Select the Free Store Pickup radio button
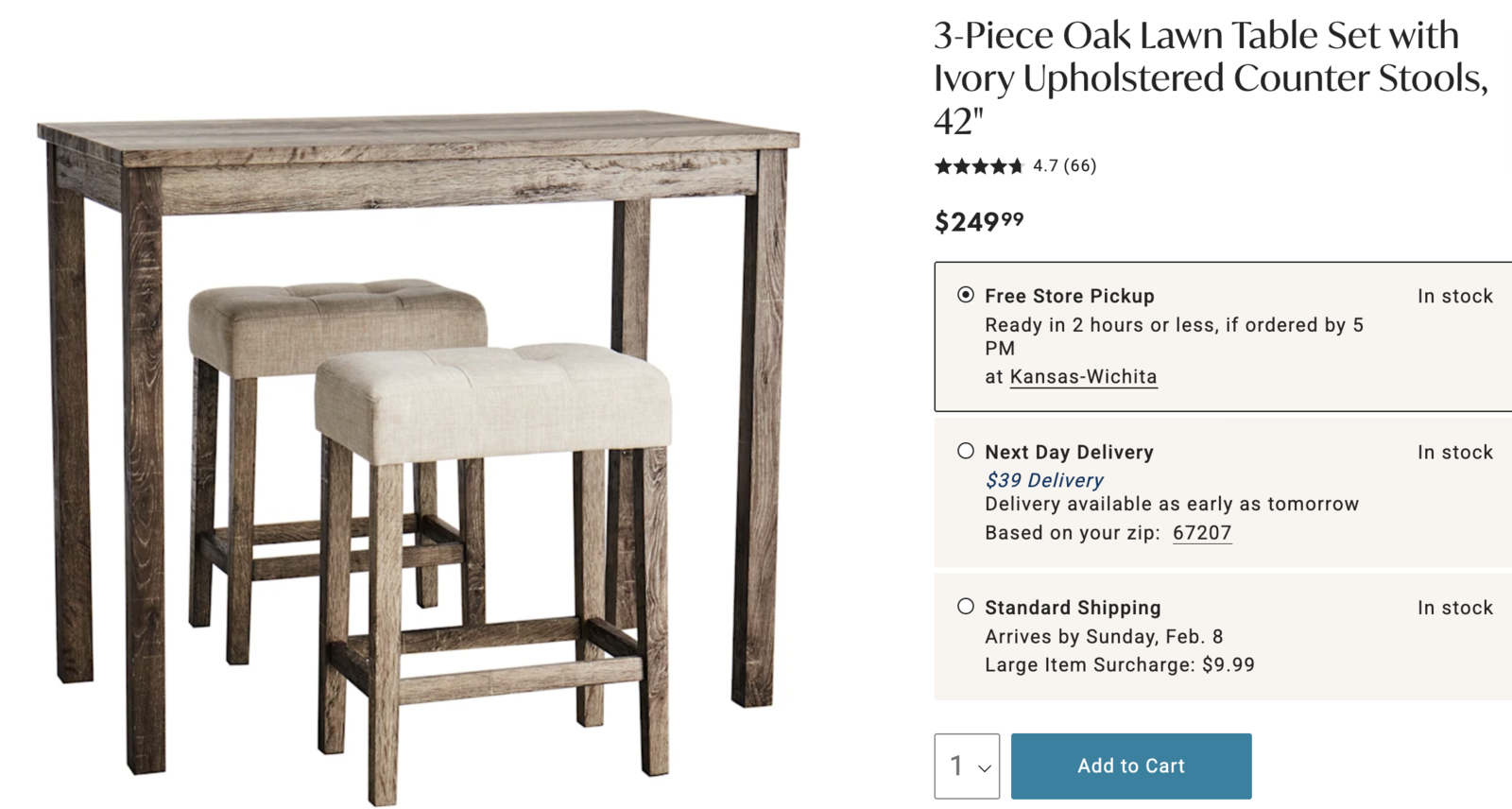The width and height of the screenshot is (1512, 809). click(965, 295)
